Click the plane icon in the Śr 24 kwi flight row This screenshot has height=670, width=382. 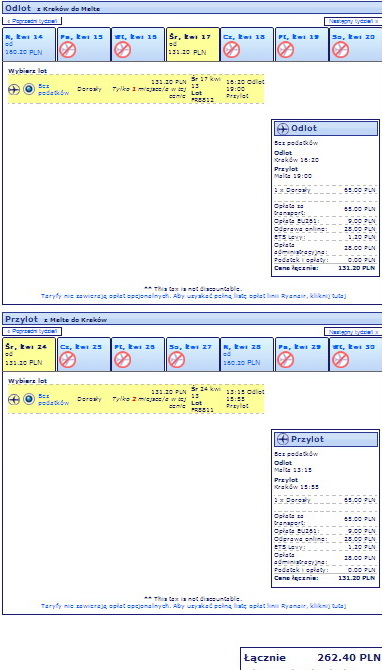[14, 399]
